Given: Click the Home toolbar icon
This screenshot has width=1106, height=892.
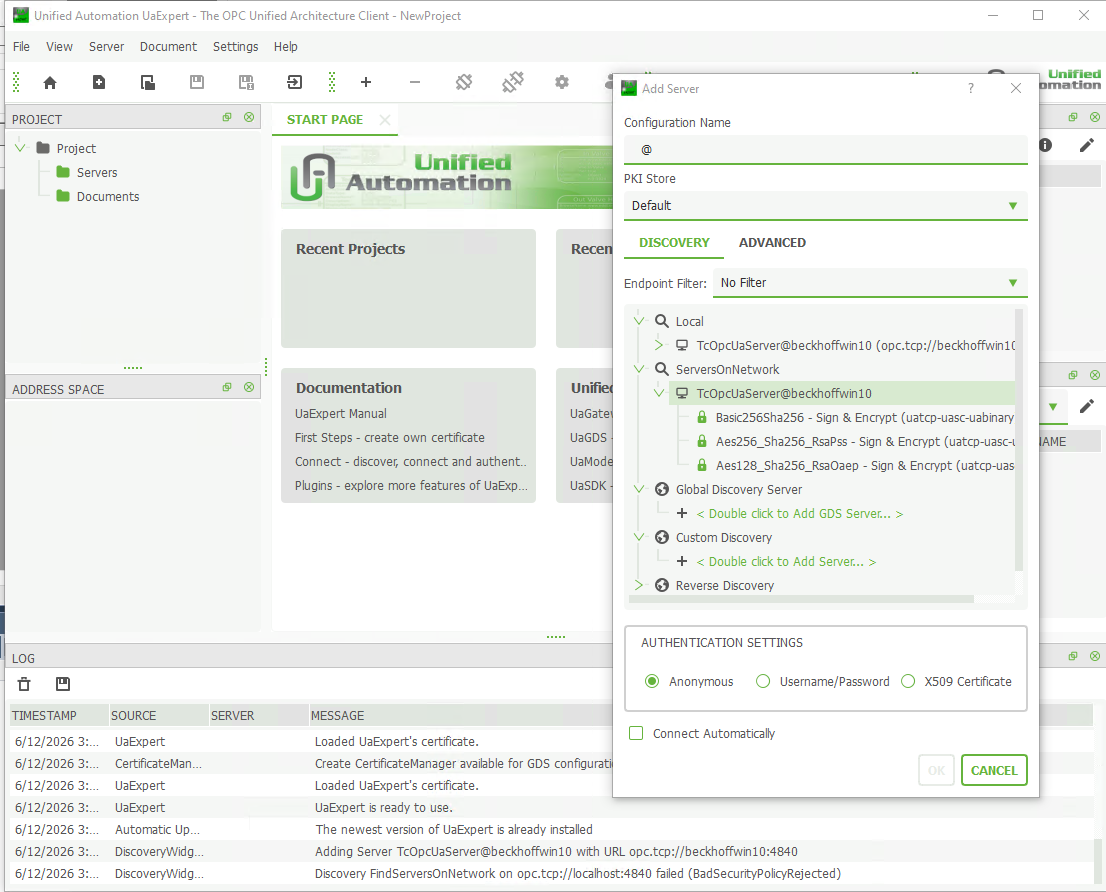Looking at the screenshot, I should [x=49, y=83].
